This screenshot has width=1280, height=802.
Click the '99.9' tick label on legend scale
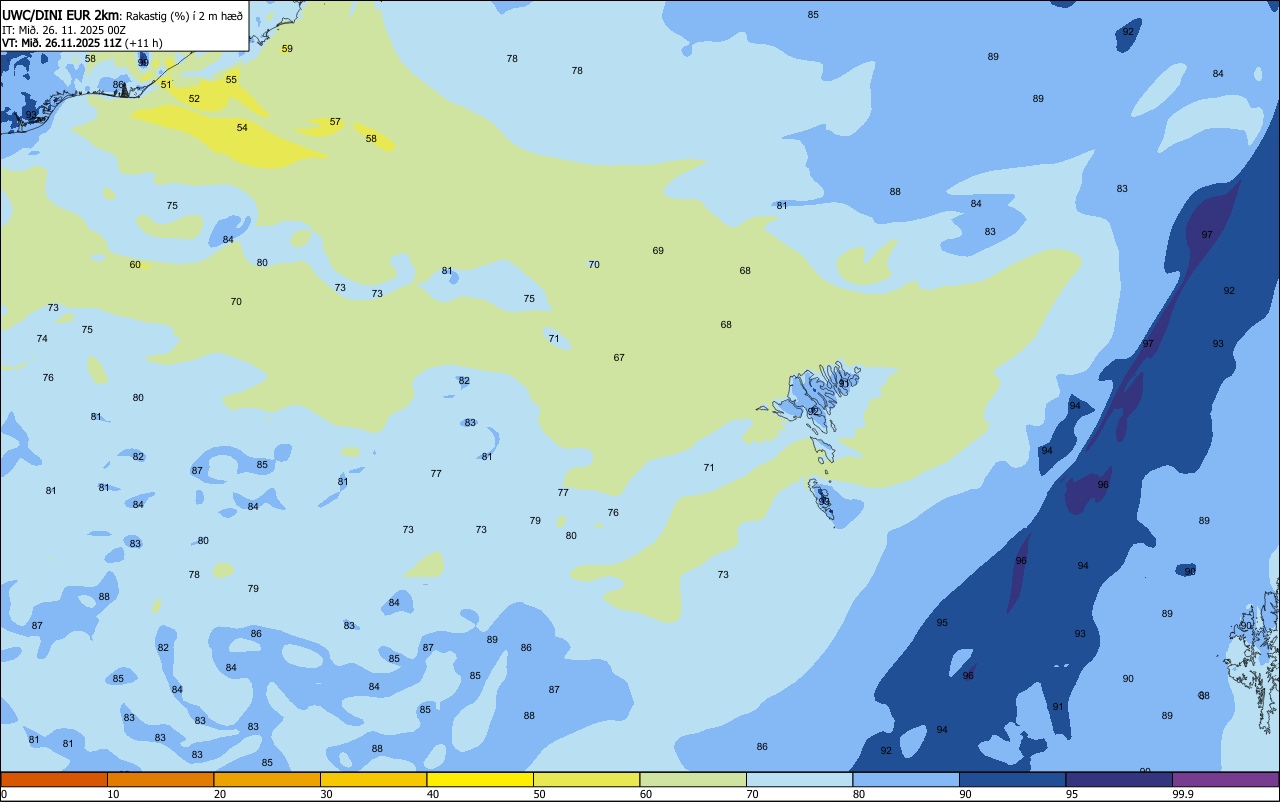[1183, 794]
